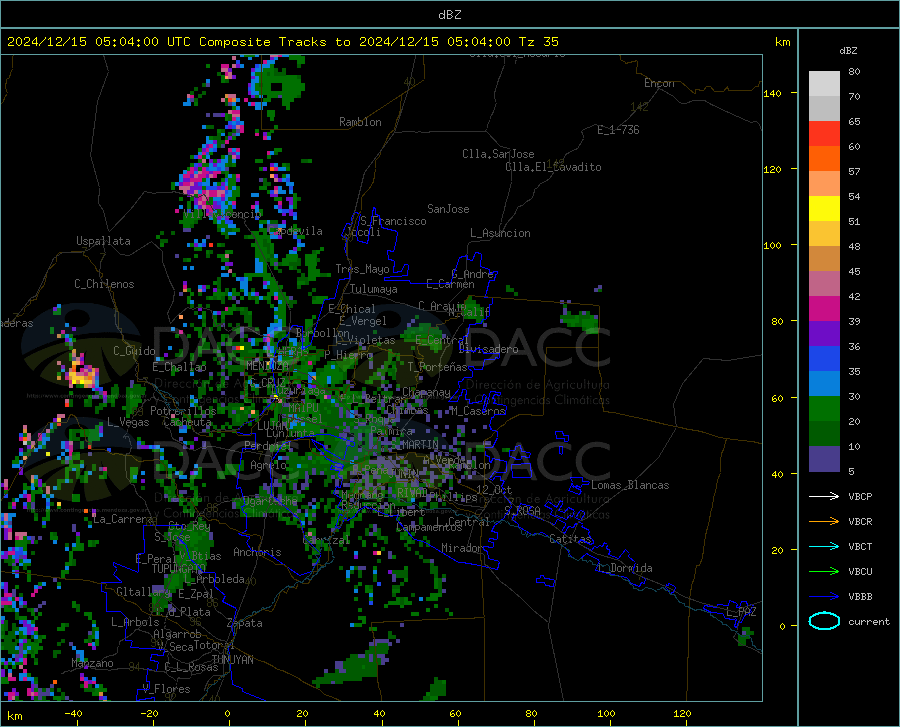Click the 'Mirador' map label
This screenshot has width=900, height=727.
pos(461,548)
